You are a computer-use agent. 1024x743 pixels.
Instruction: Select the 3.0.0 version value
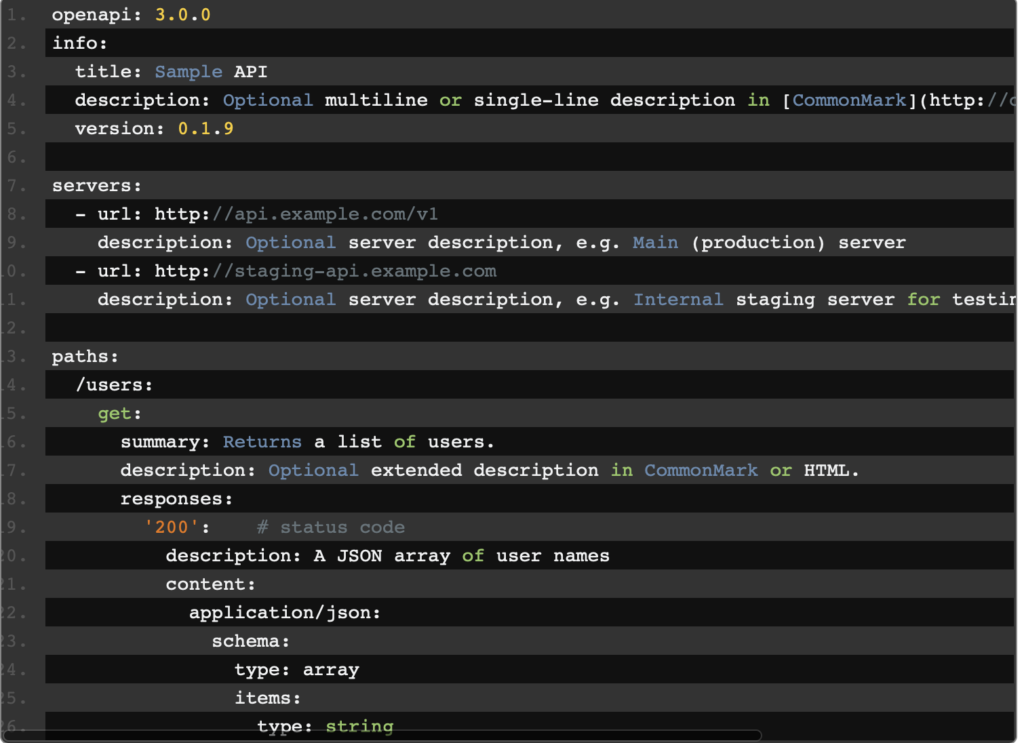(x=182, y=15)
